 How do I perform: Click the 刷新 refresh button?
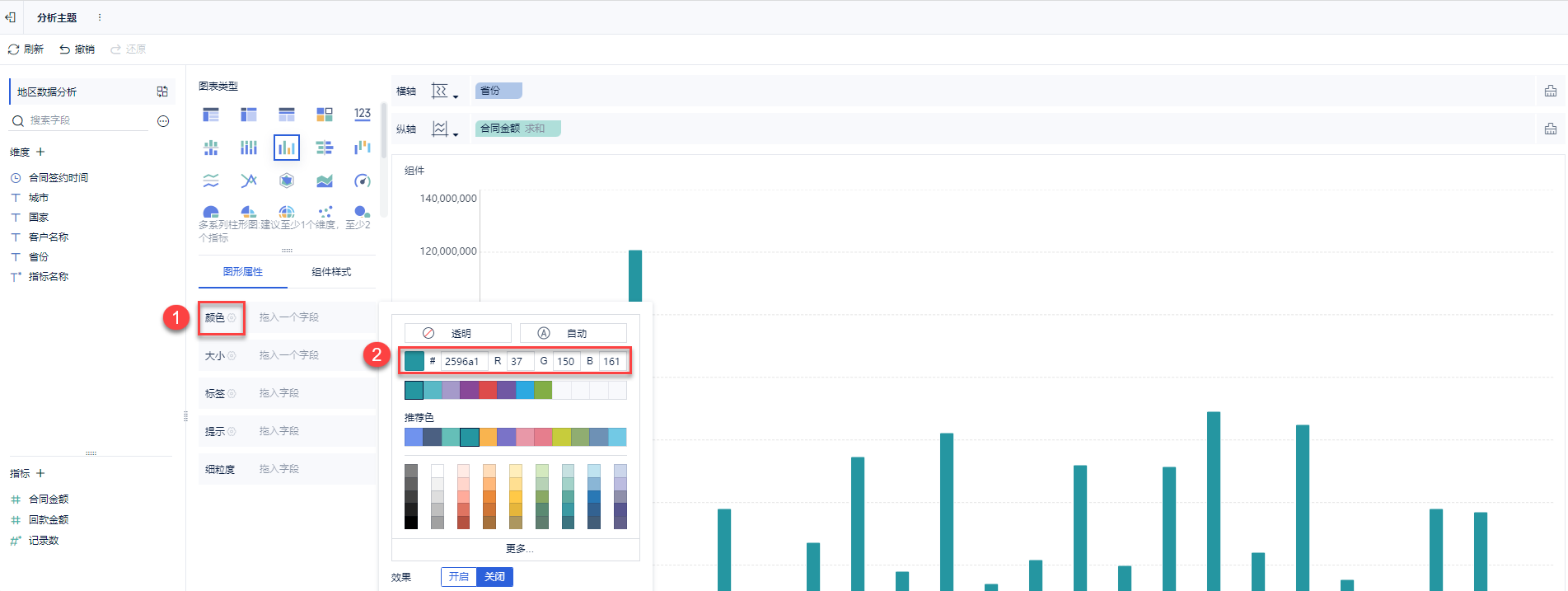pyautogui.click(x=26, y=49)
